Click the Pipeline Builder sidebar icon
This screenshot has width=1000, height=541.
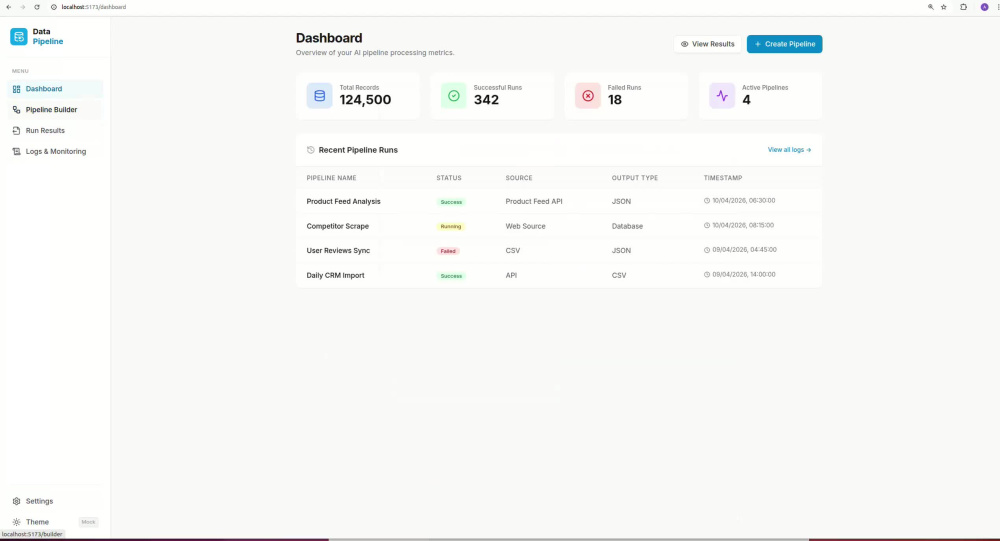tap(17, 110)
